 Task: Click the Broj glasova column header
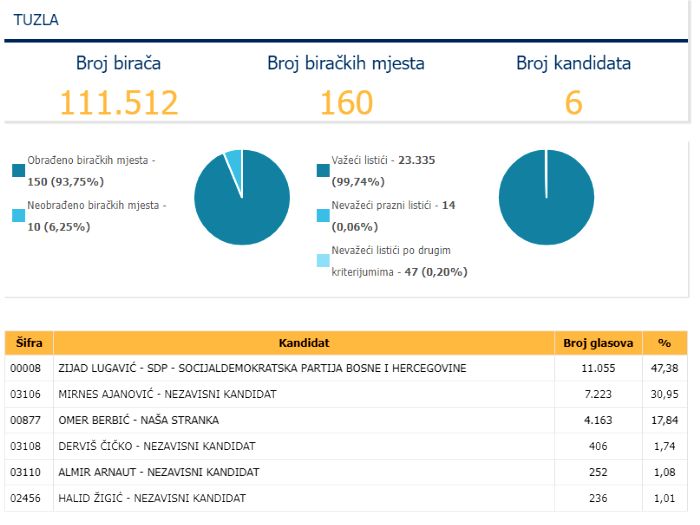coord(598,343)
